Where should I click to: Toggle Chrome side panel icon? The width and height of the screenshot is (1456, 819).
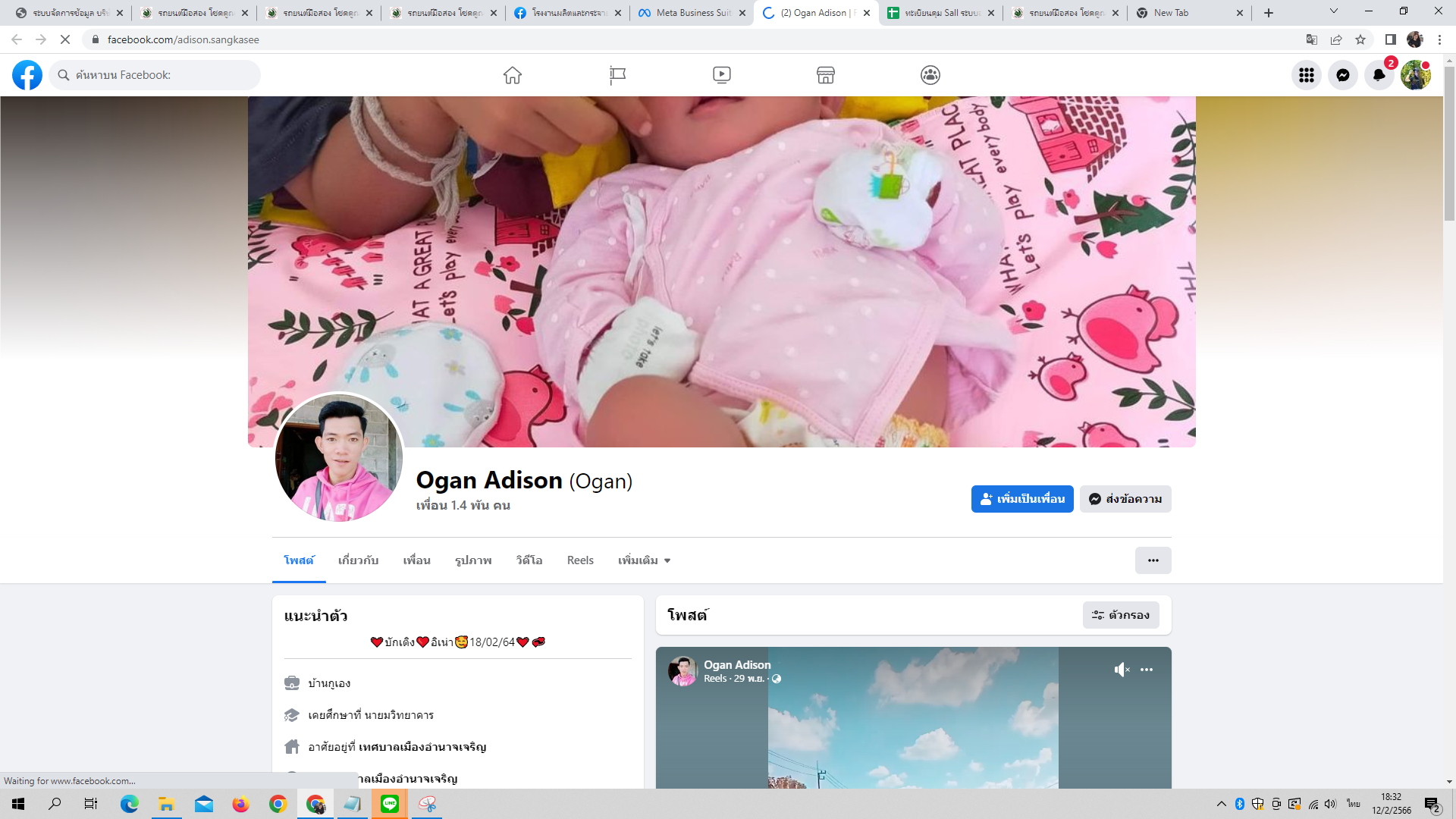1390,39
